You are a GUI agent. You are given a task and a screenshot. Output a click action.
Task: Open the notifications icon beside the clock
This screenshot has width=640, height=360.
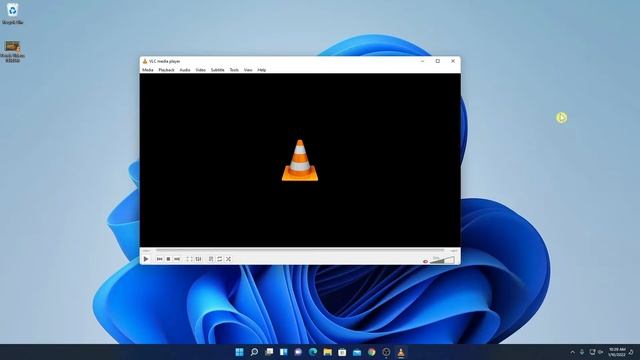click(631, 352)
